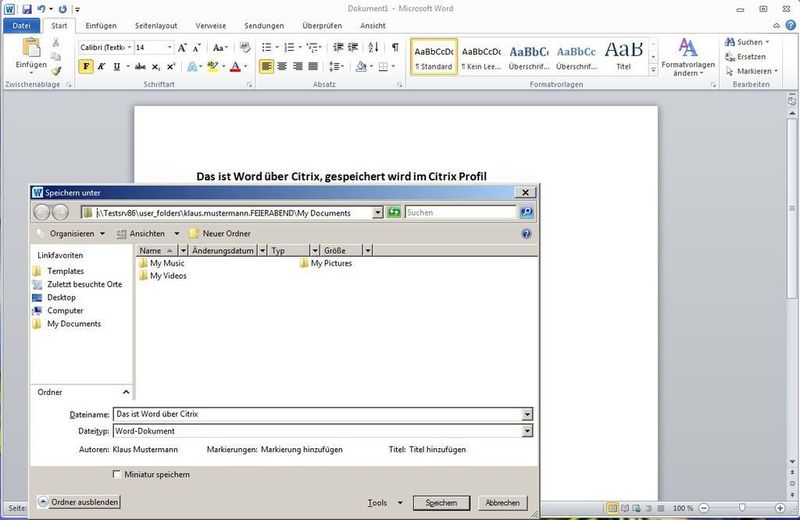
Task: Open the font size dropdown
Action: [169, 47]
